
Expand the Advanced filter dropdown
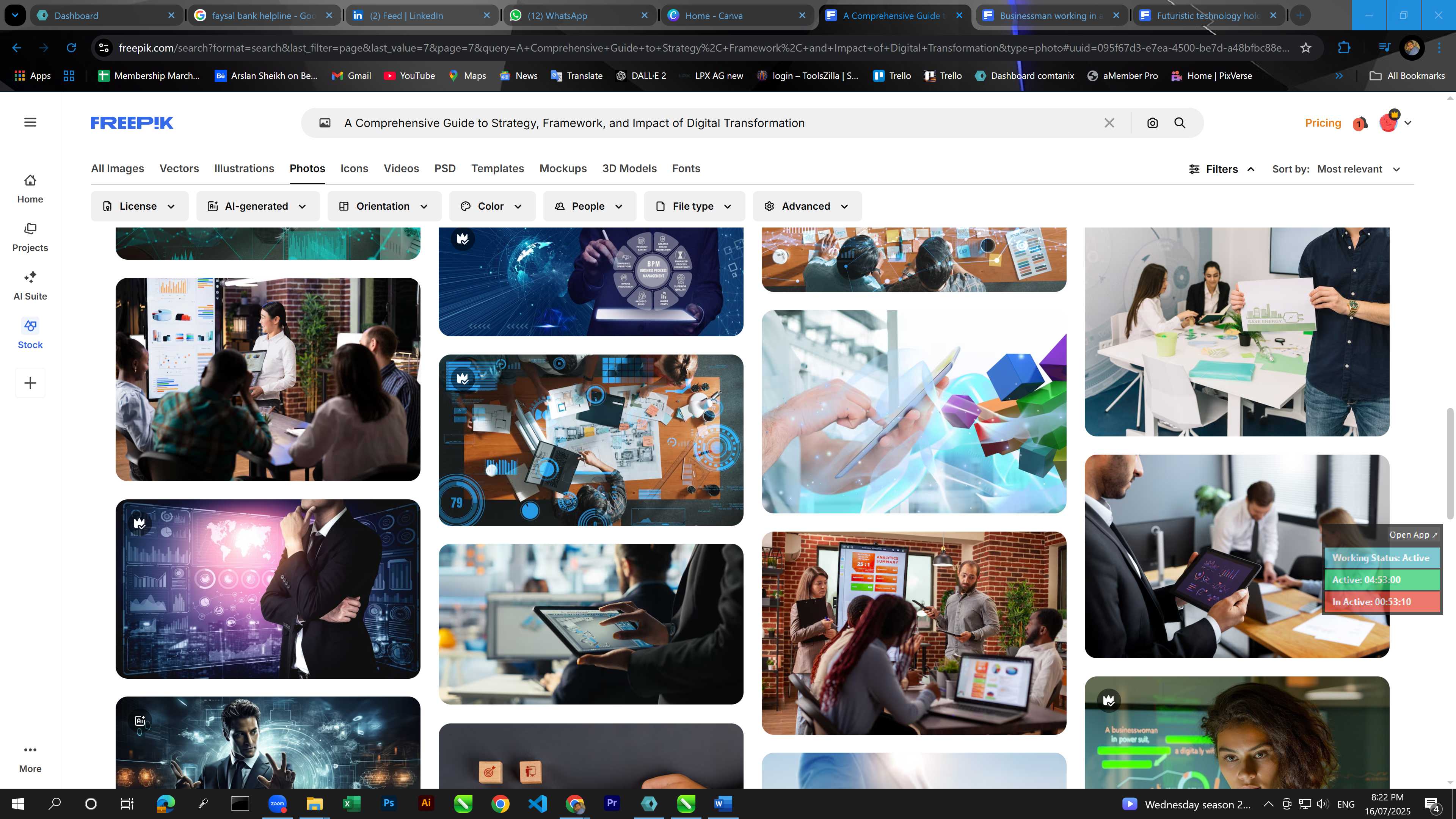(x=807, y=206)
